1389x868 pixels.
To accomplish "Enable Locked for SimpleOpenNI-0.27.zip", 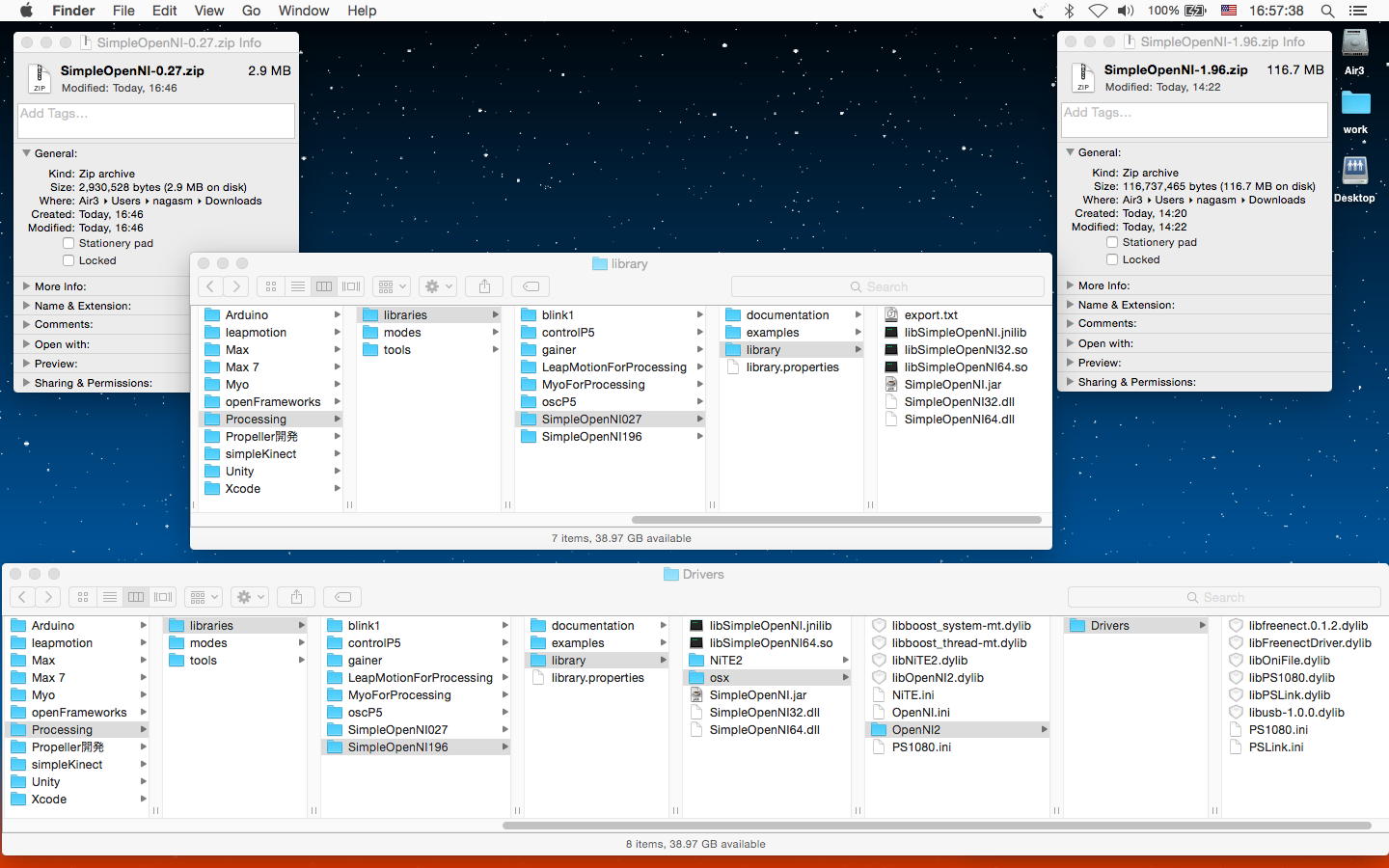I will pos(68,260).
